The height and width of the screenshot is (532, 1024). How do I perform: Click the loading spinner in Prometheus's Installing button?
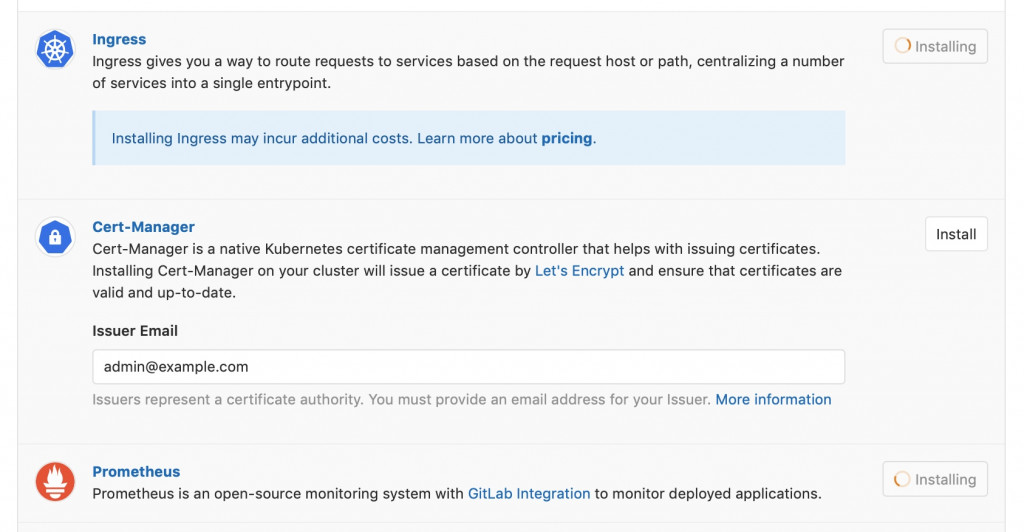click(903, 480)
